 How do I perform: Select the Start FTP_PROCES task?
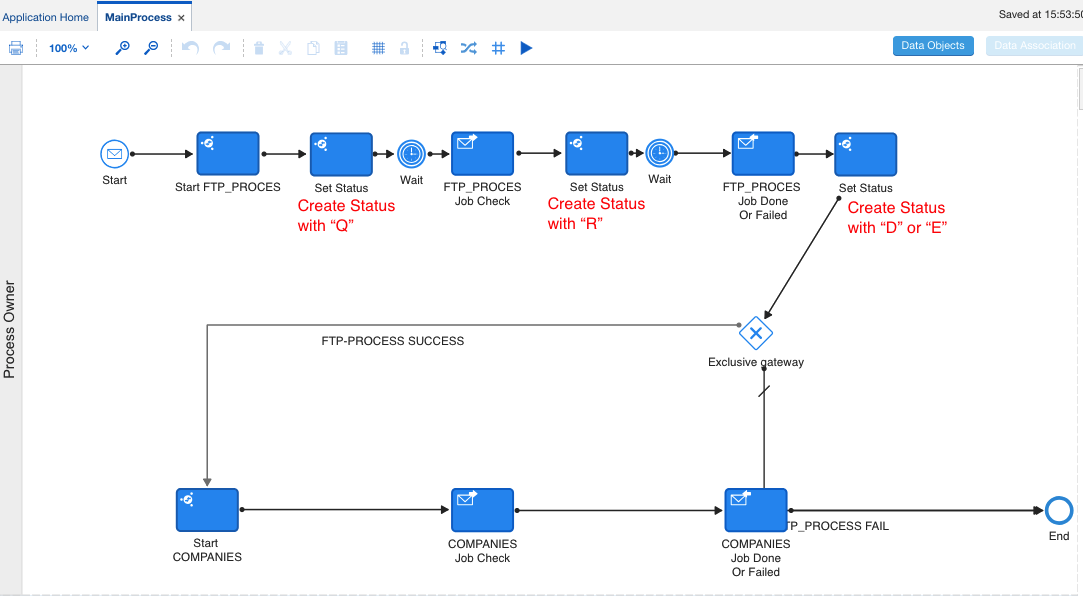[228, 154]
